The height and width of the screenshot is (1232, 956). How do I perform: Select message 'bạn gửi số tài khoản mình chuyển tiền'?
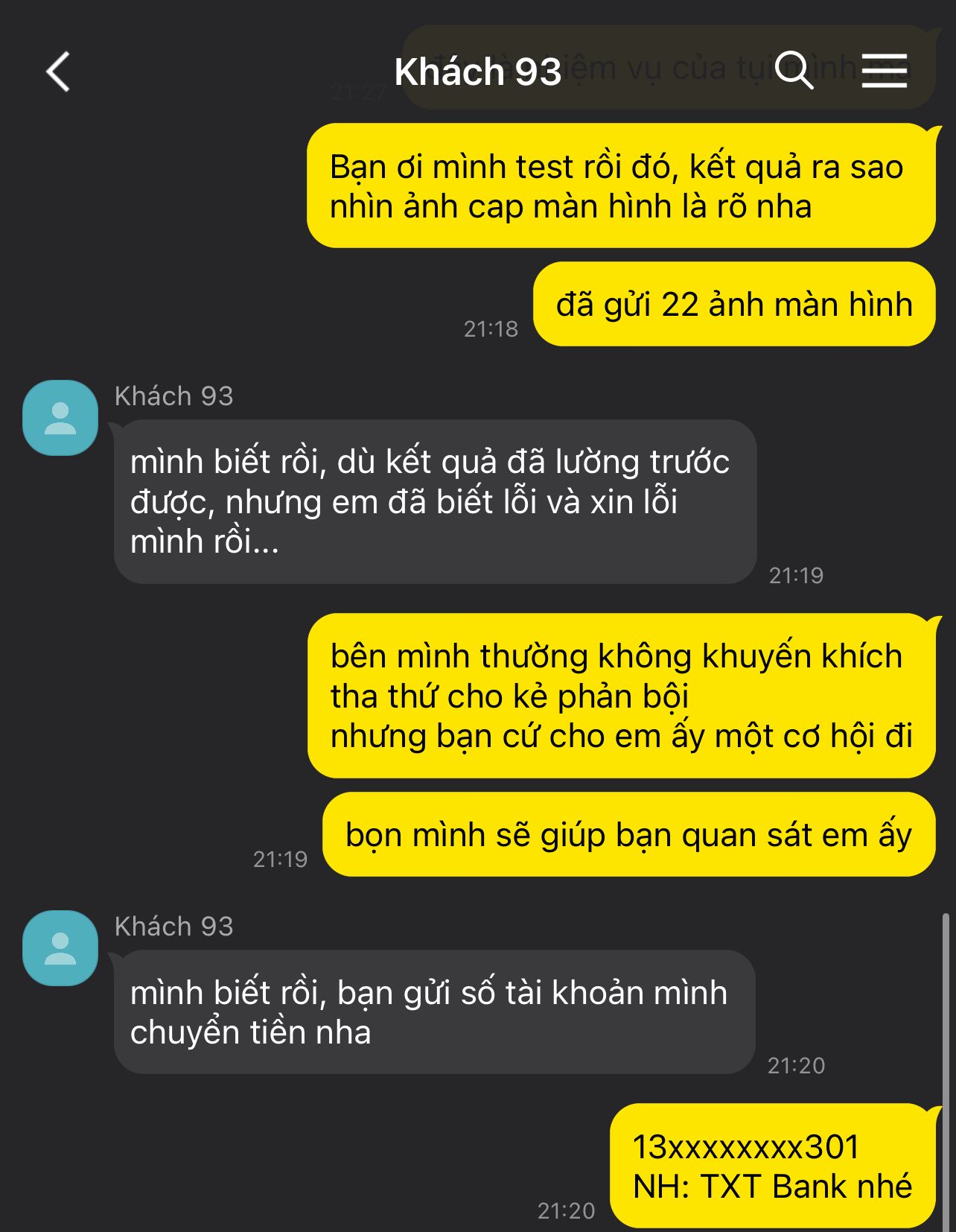point(434,1012)
